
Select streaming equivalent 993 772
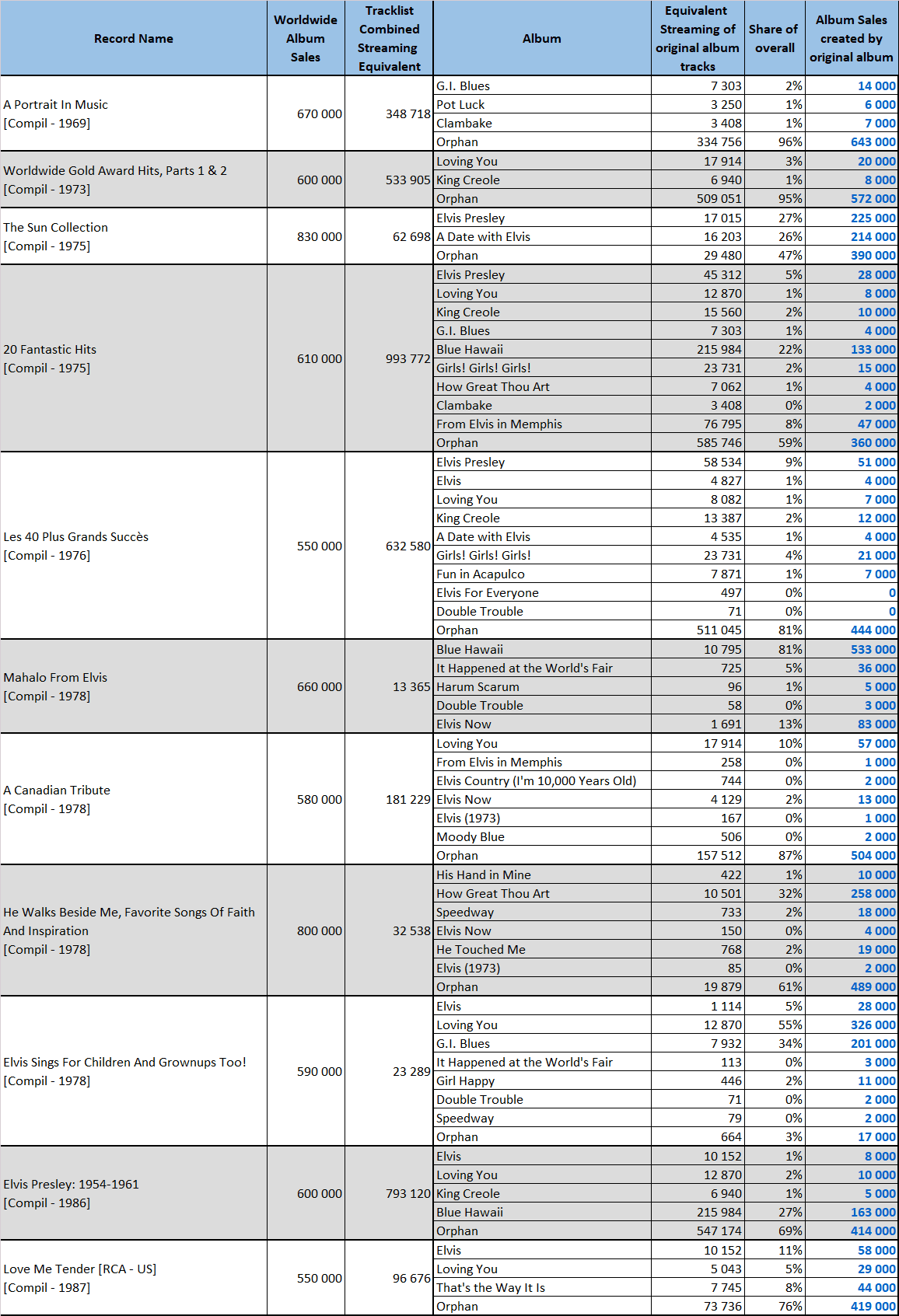coord(389,358)
